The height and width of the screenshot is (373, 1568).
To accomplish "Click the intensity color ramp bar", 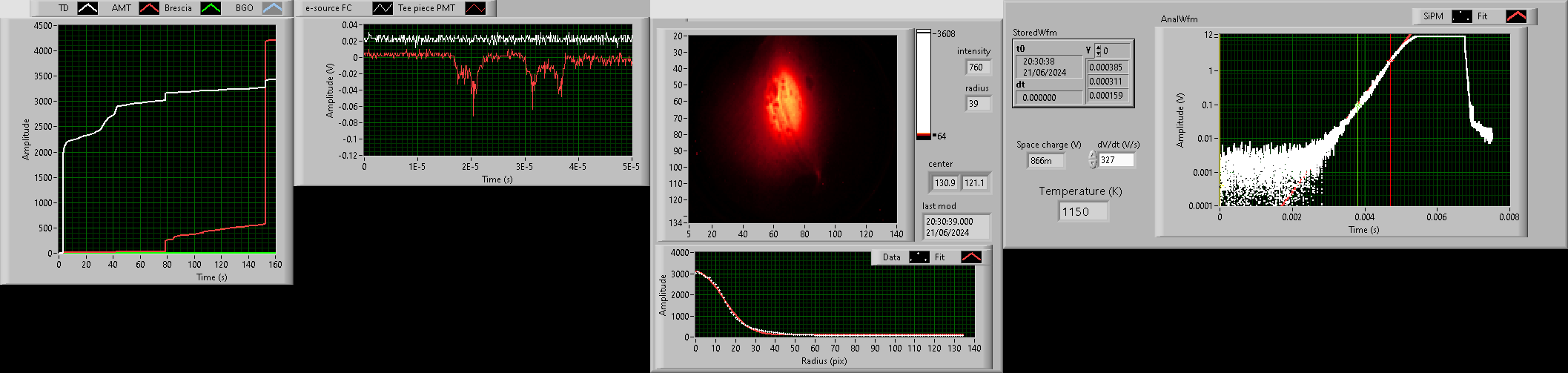I will click(923, 85).
